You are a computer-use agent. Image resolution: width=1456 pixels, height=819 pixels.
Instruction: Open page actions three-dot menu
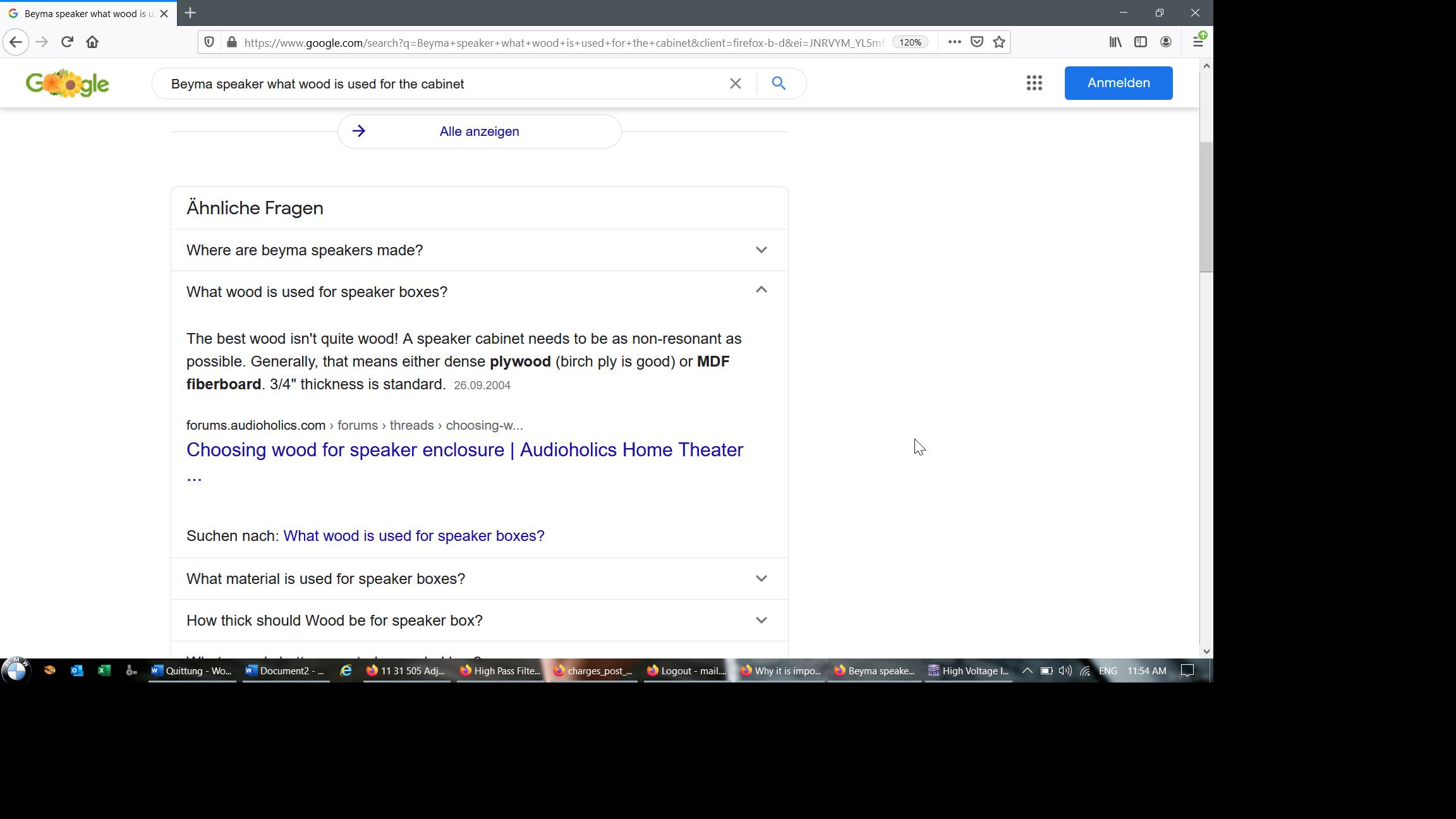pos(954,42)
